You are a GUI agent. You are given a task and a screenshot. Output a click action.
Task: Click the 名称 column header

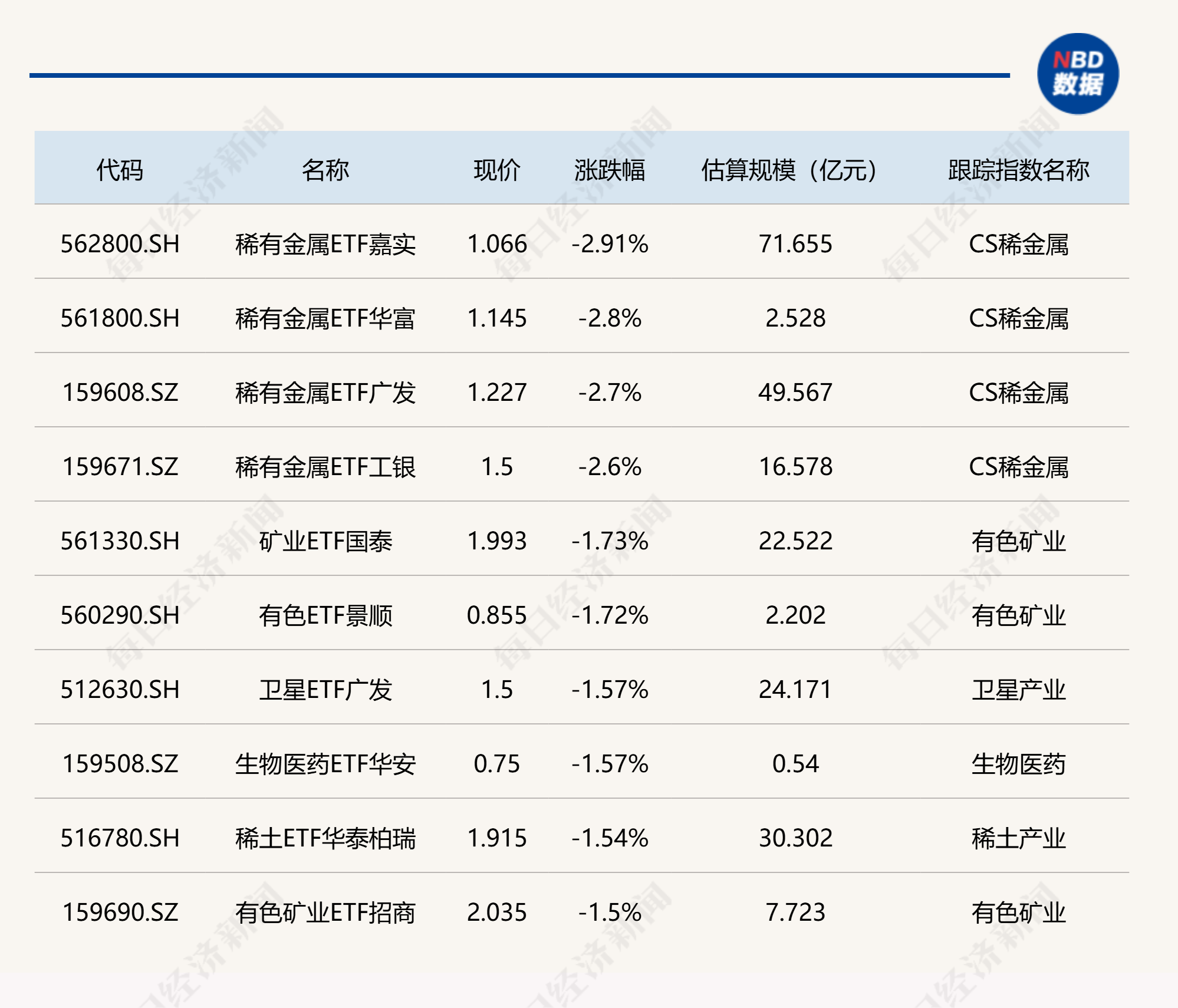tap(325, 170)
